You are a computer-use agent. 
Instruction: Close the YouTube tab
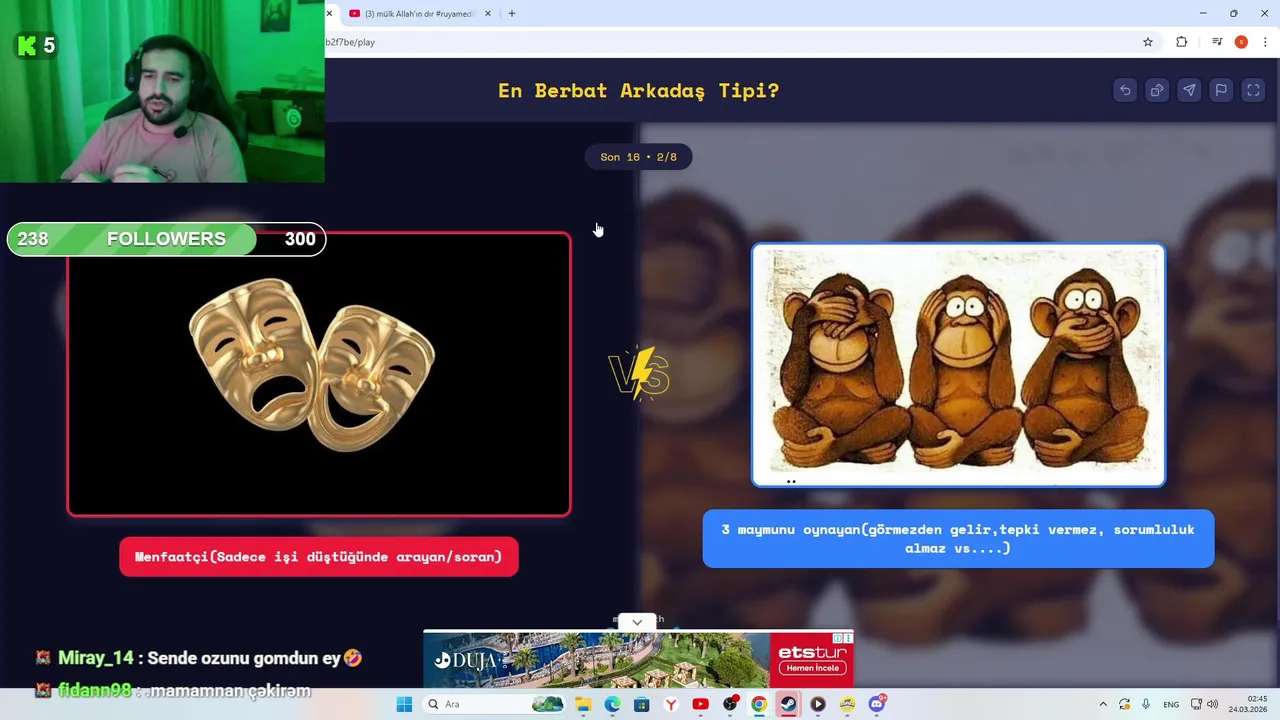pyautogui.click(x=488, y=14)
